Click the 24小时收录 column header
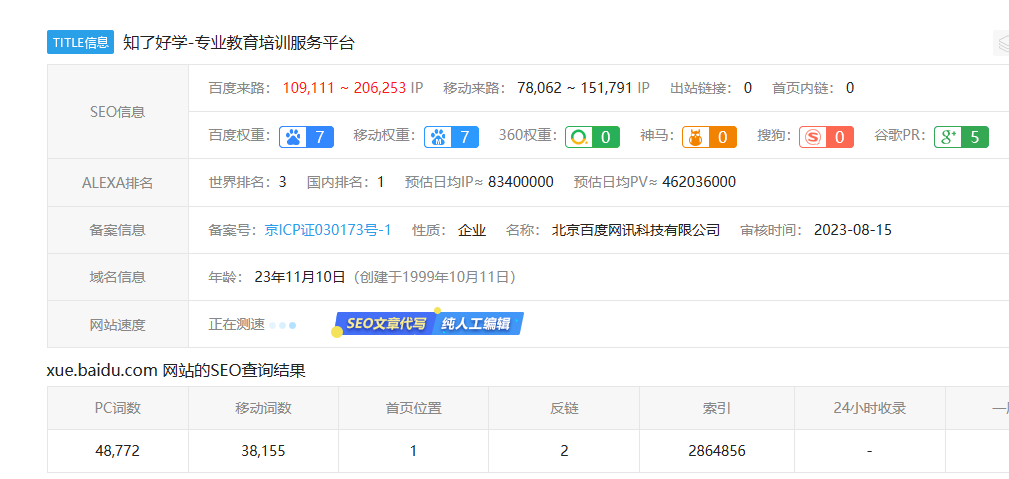Image resolution: width=1009 pixels, height=479 pixels. click(x=869, y=408)
